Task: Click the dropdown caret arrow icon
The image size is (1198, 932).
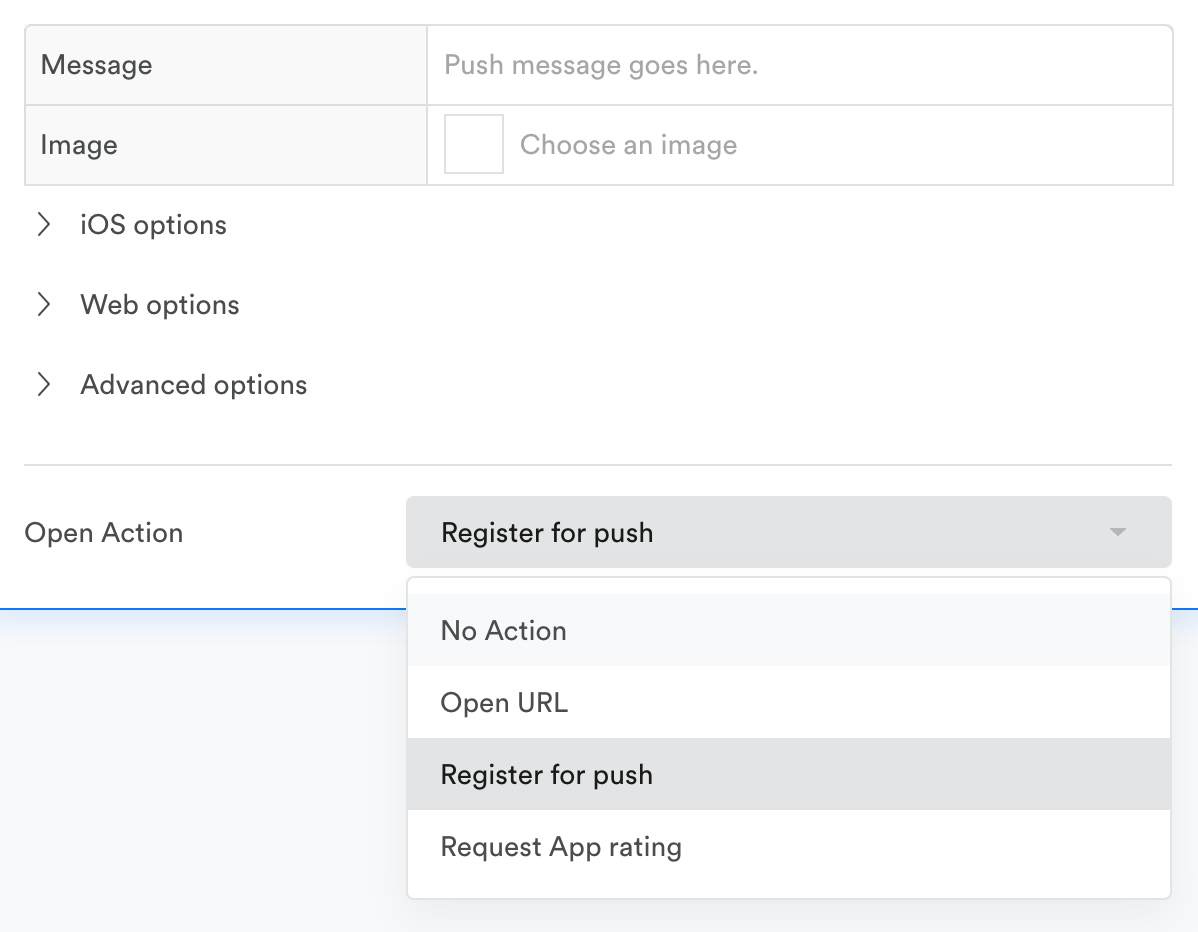Action: (1118, 532)
